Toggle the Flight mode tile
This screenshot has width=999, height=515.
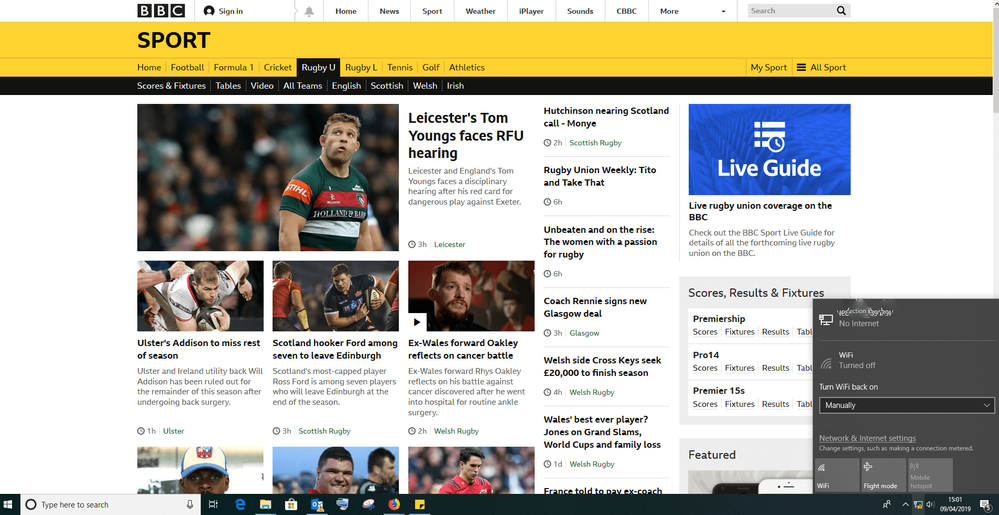tap(881, 475)
